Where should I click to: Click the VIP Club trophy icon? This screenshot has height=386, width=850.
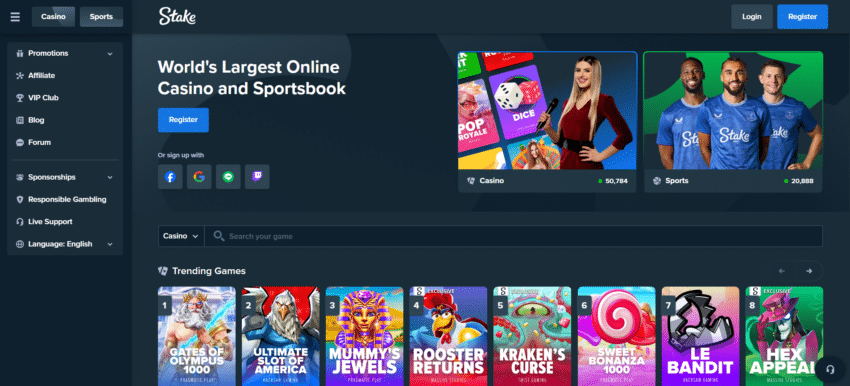click(x=20, y=98)
